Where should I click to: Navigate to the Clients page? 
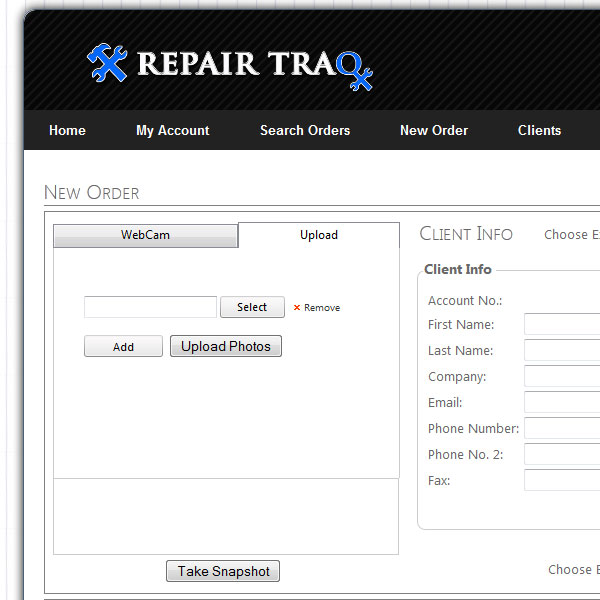[539, 130]
